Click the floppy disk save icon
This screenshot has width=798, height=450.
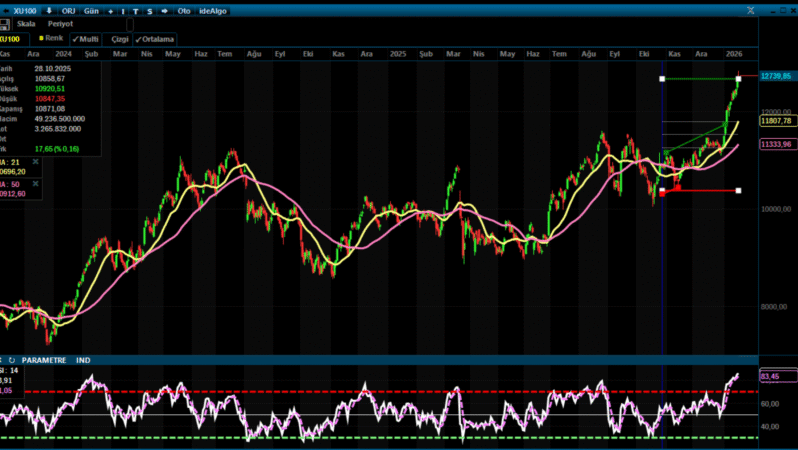point(5,24)
